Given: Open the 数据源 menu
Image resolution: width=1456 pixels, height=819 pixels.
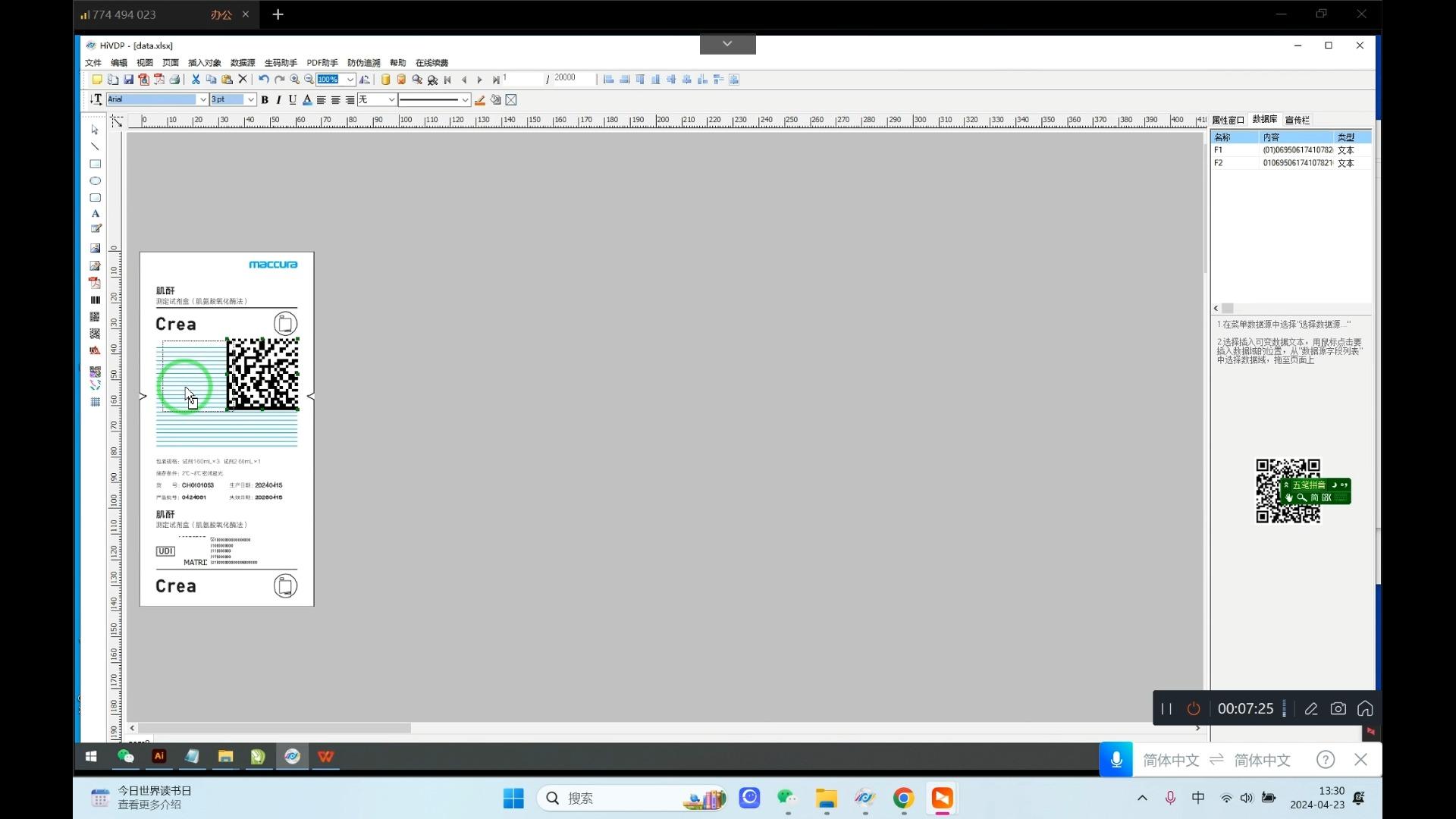Looking at the screenshot, I should [242, 63].
